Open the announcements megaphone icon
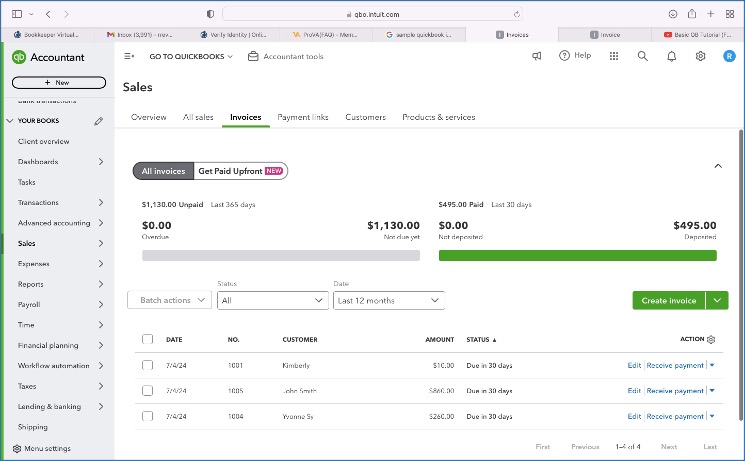The image size is (745, 461). coord(537,56)
